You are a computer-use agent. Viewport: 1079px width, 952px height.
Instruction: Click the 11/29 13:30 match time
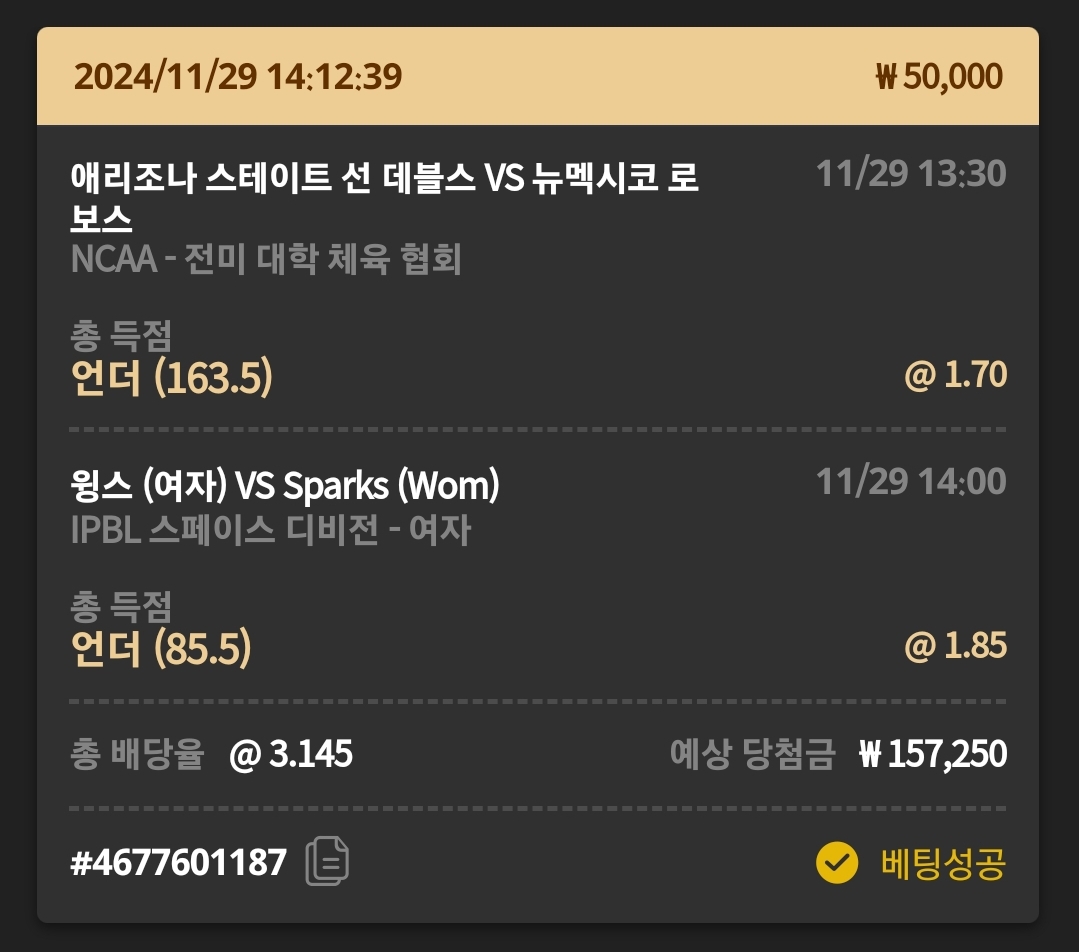pyautogui.click(x=911, y=174)
